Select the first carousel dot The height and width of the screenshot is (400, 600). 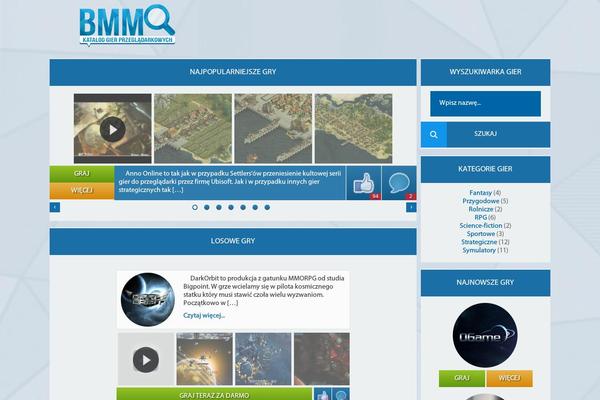coord(195,207)
